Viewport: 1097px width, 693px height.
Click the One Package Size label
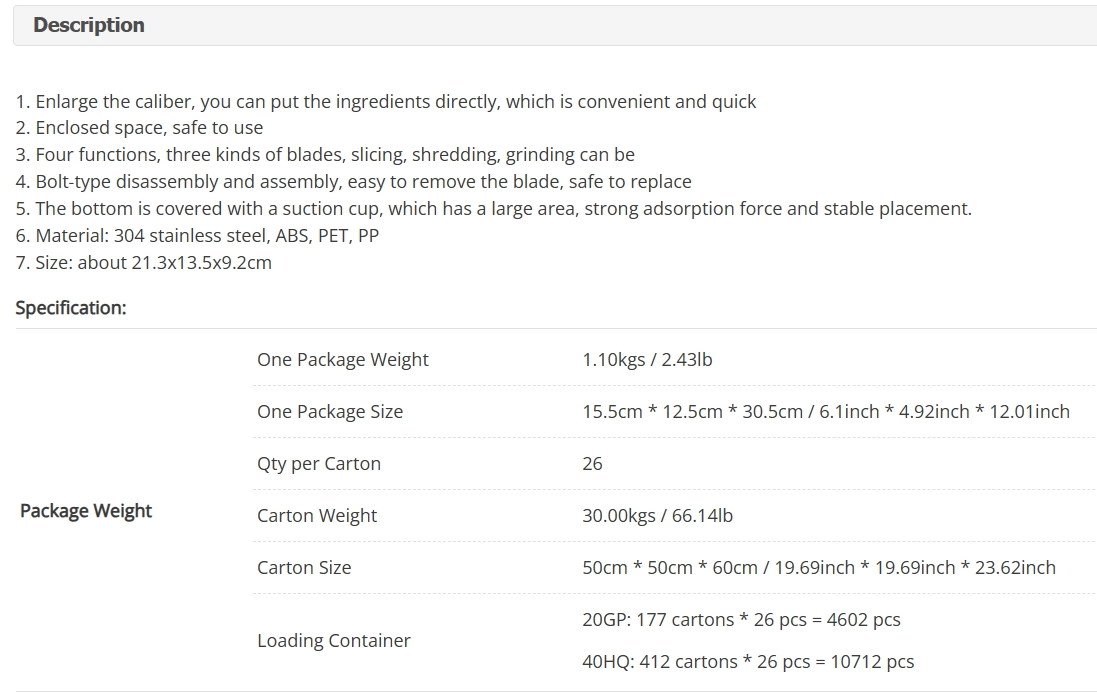click(330, 411)
